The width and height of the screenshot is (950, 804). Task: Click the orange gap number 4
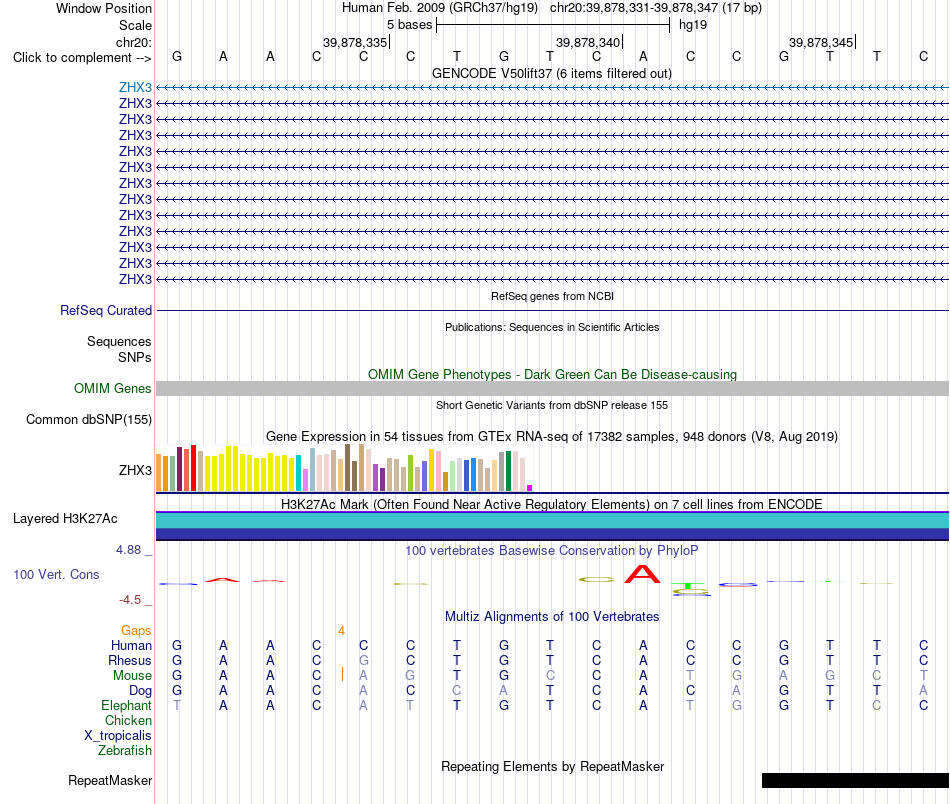click(341, 631)
